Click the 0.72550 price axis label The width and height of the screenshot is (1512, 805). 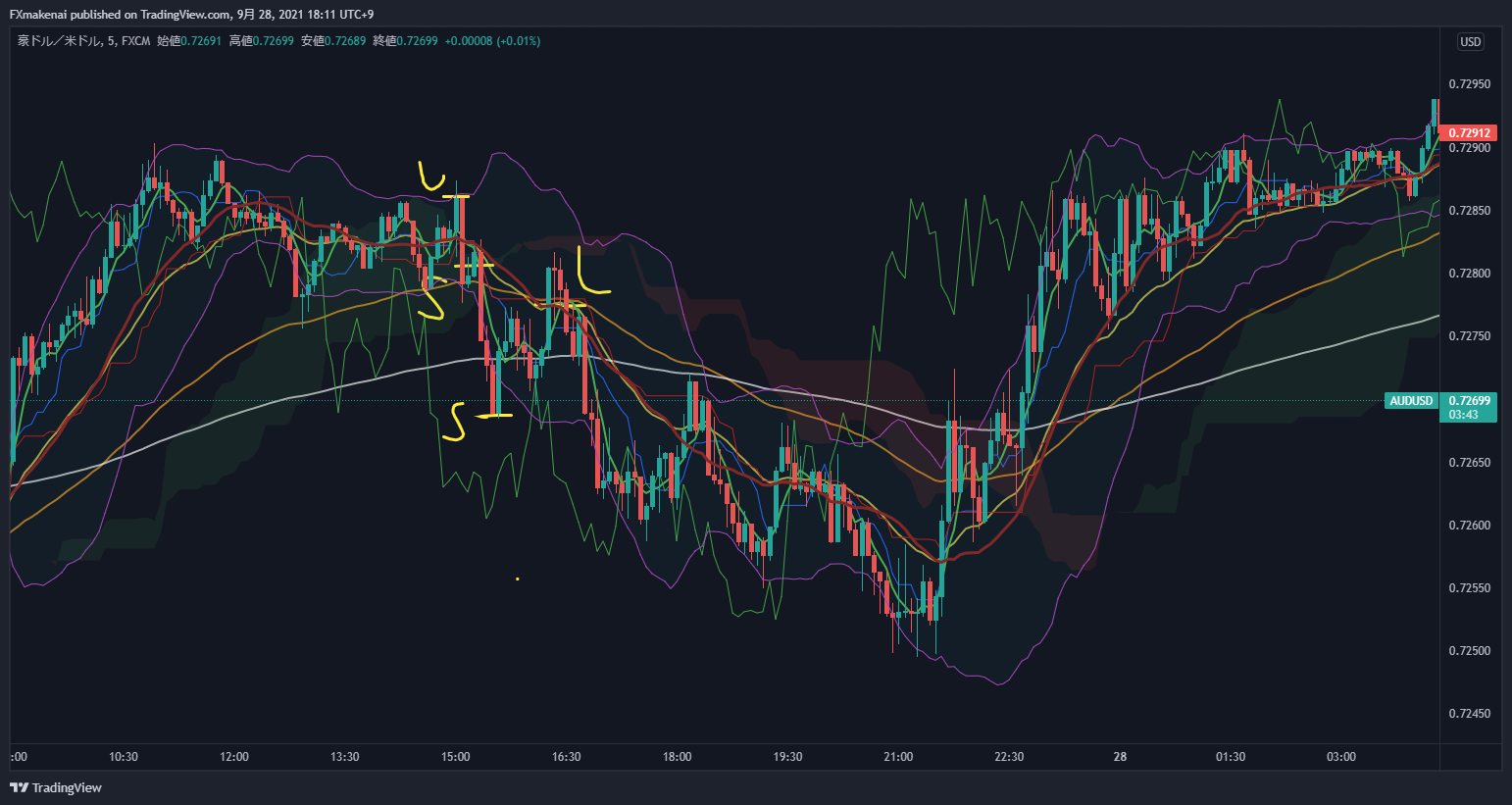pos(1470,588)
